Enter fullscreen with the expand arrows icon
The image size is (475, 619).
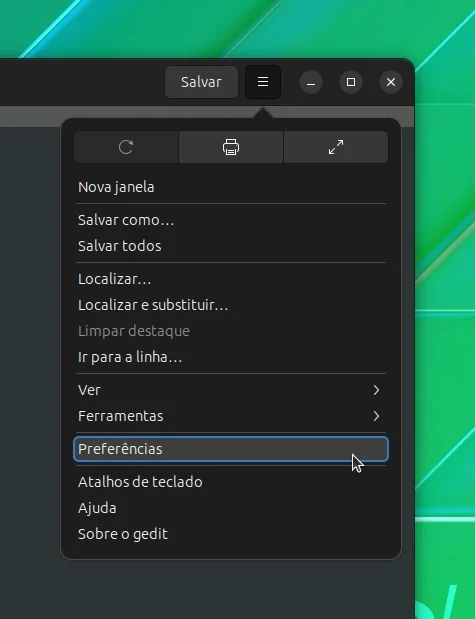(336, 147)
